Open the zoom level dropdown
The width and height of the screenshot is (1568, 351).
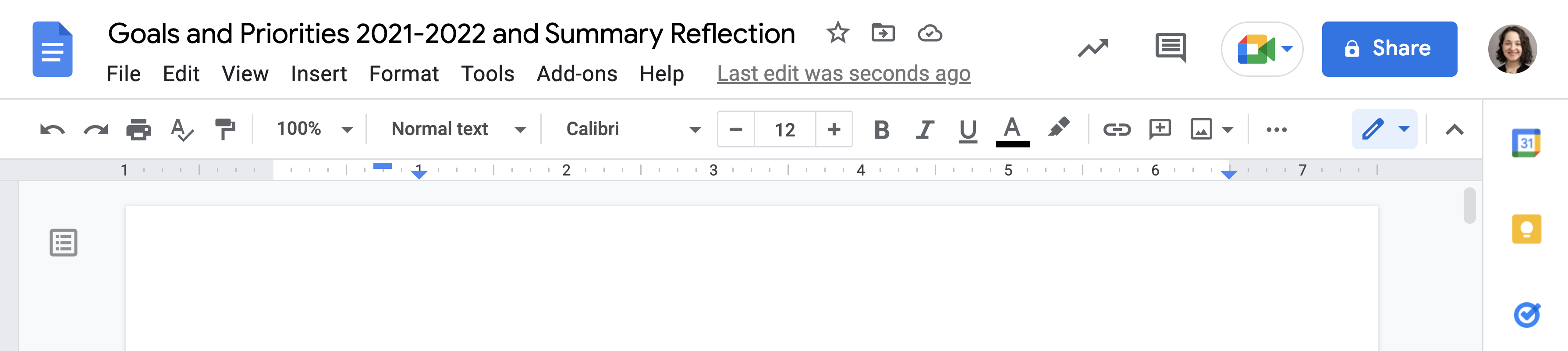(x=312, y=129)
